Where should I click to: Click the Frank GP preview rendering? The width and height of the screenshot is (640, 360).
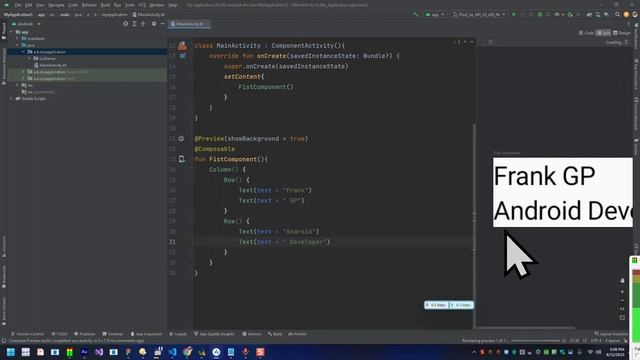point(562,192)
